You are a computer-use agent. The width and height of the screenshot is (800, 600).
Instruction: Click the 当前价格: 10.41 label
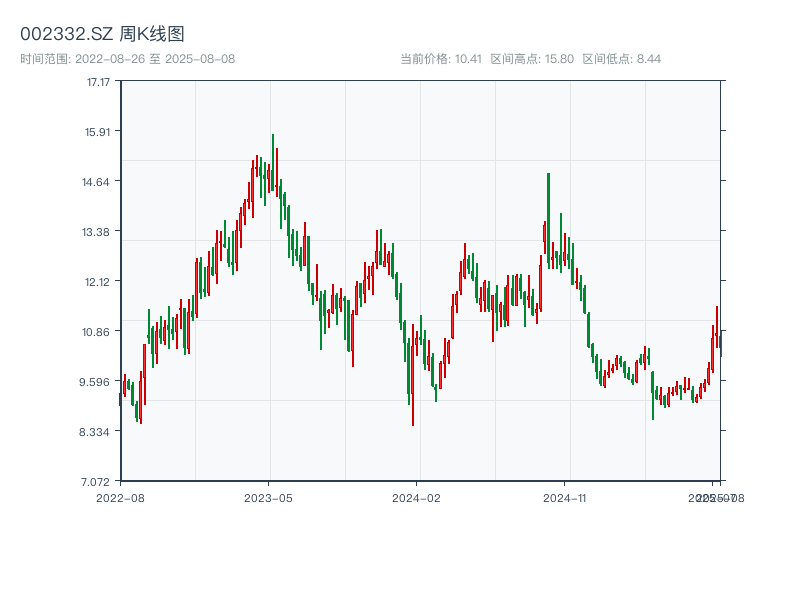pyautogui.click(x=441, y=59)
